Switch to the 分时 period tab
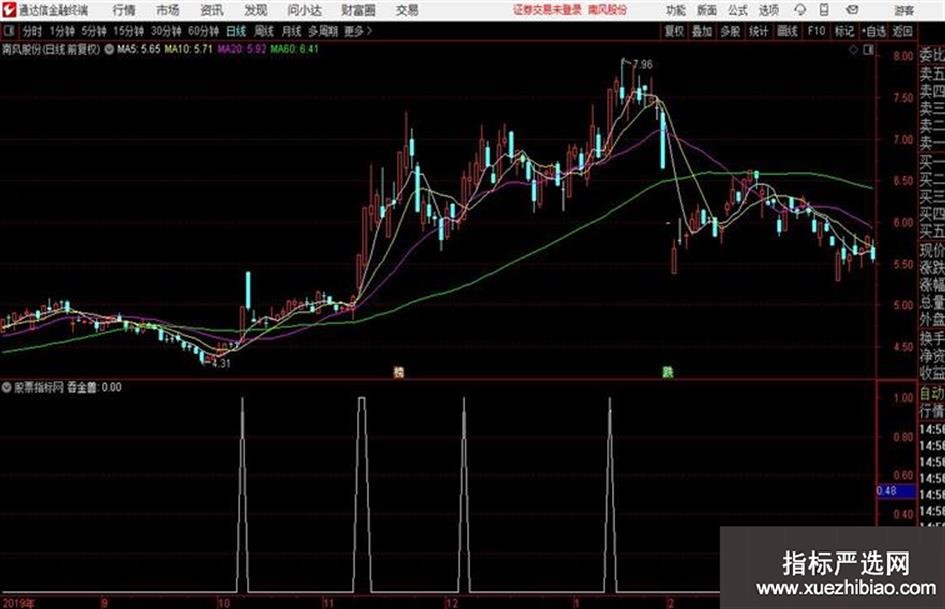The height and width of the screenshot is (609, 945). coord(33,31)
